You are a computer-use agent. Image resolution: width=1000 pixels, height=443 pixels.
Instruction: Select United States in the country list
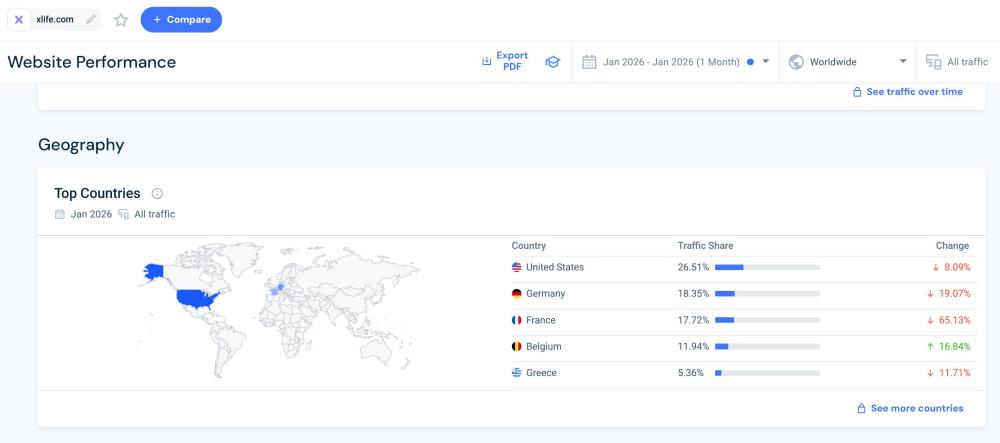pyautogui.click(x=554, y=267)
